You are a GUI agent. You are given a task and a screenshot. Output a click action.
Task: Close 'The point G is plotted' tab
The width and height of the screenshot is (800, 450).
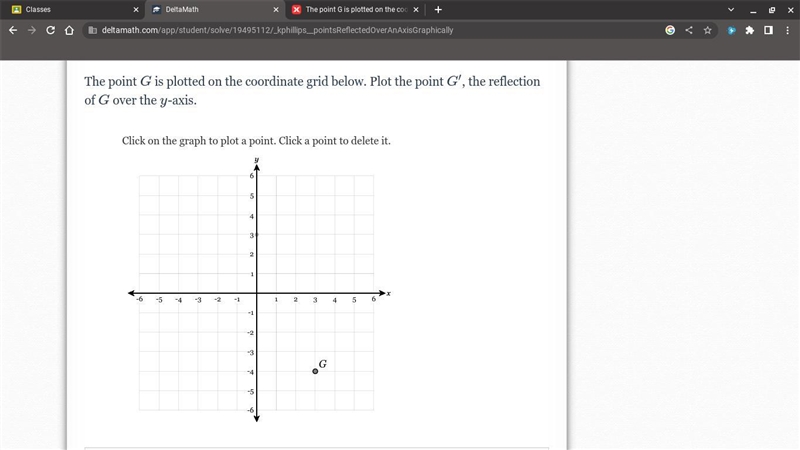click(x=416, y=9)
